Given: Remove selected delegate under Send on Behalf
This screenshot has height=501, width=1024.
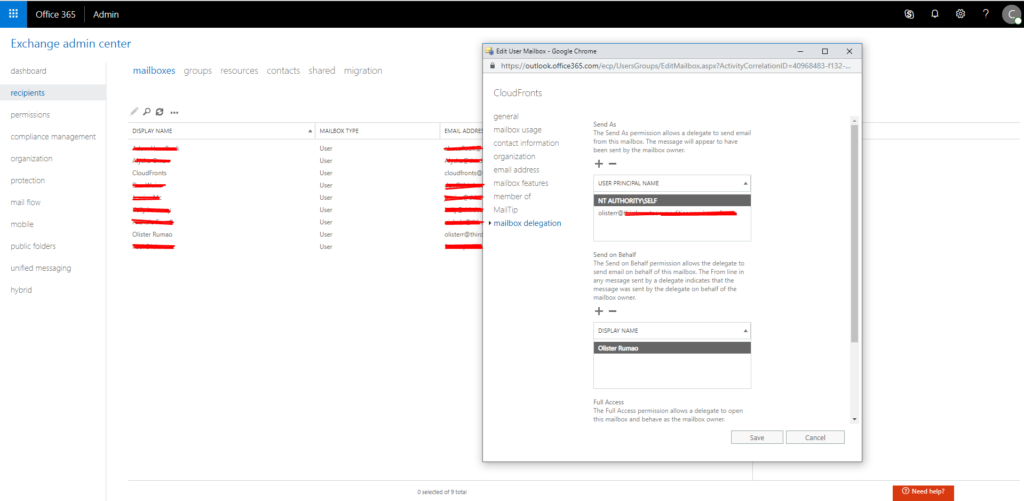Looking at the screenshot, I should 612,311.
